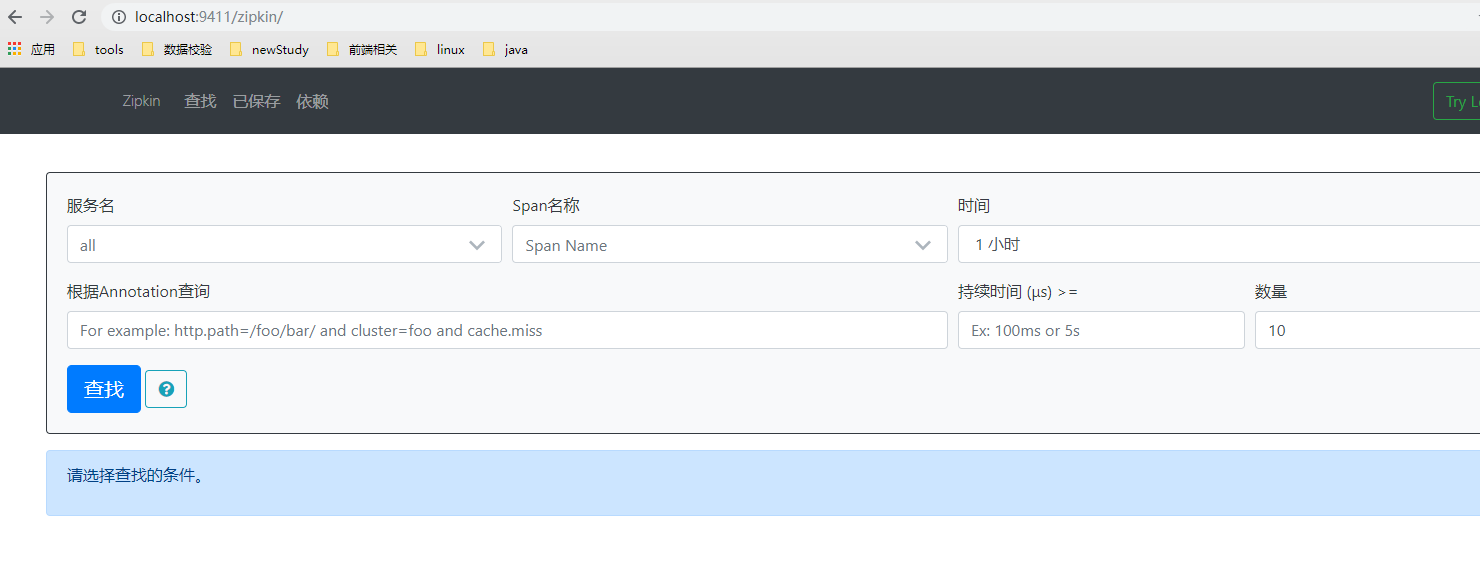
Task: Open the 依赖 navigation tab
Action: pyautogui.click(x=312, y=101)
